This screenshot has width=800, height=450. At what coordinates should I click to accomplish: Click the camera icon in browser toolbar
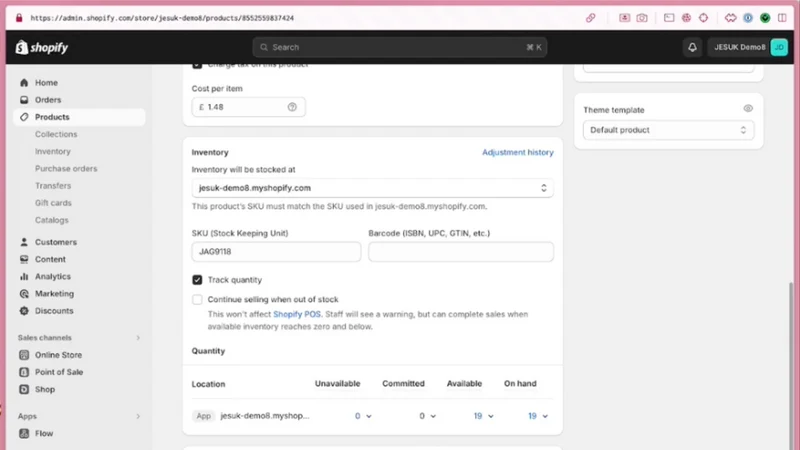point(642,18)
